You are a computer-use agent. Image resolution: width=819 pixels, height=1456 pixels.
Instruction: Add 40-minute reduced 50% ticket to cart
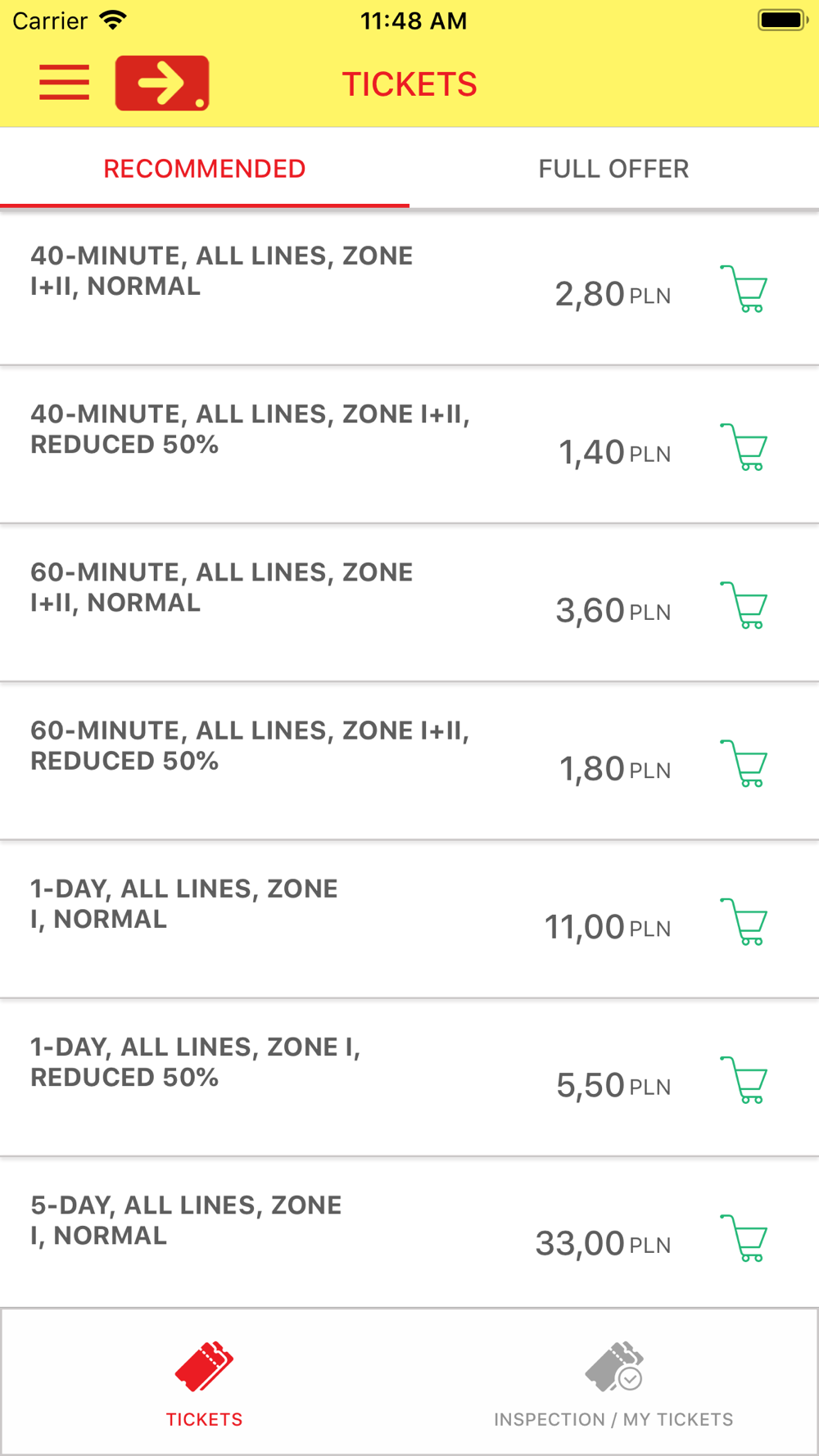tap(744, 447)
